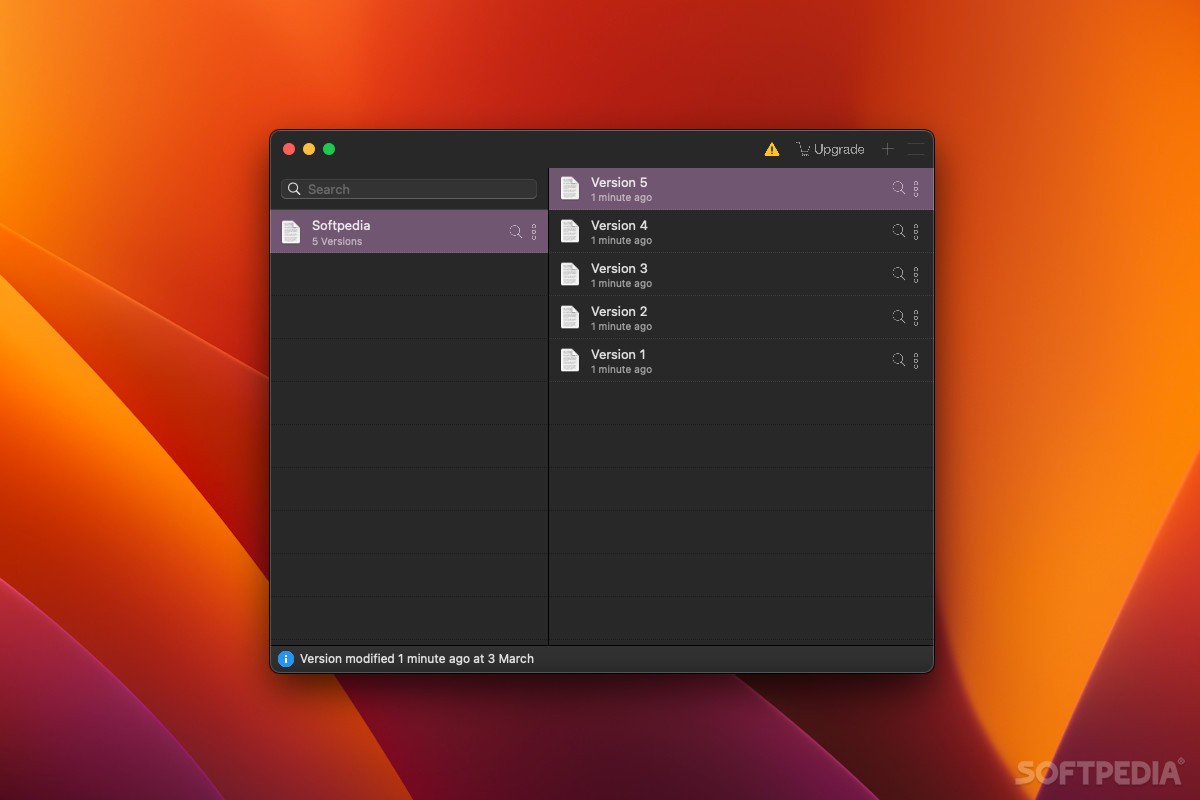Preview Version 2 with magnifier icon
The height and width of the screenshot is (800, 1200).
898,317
